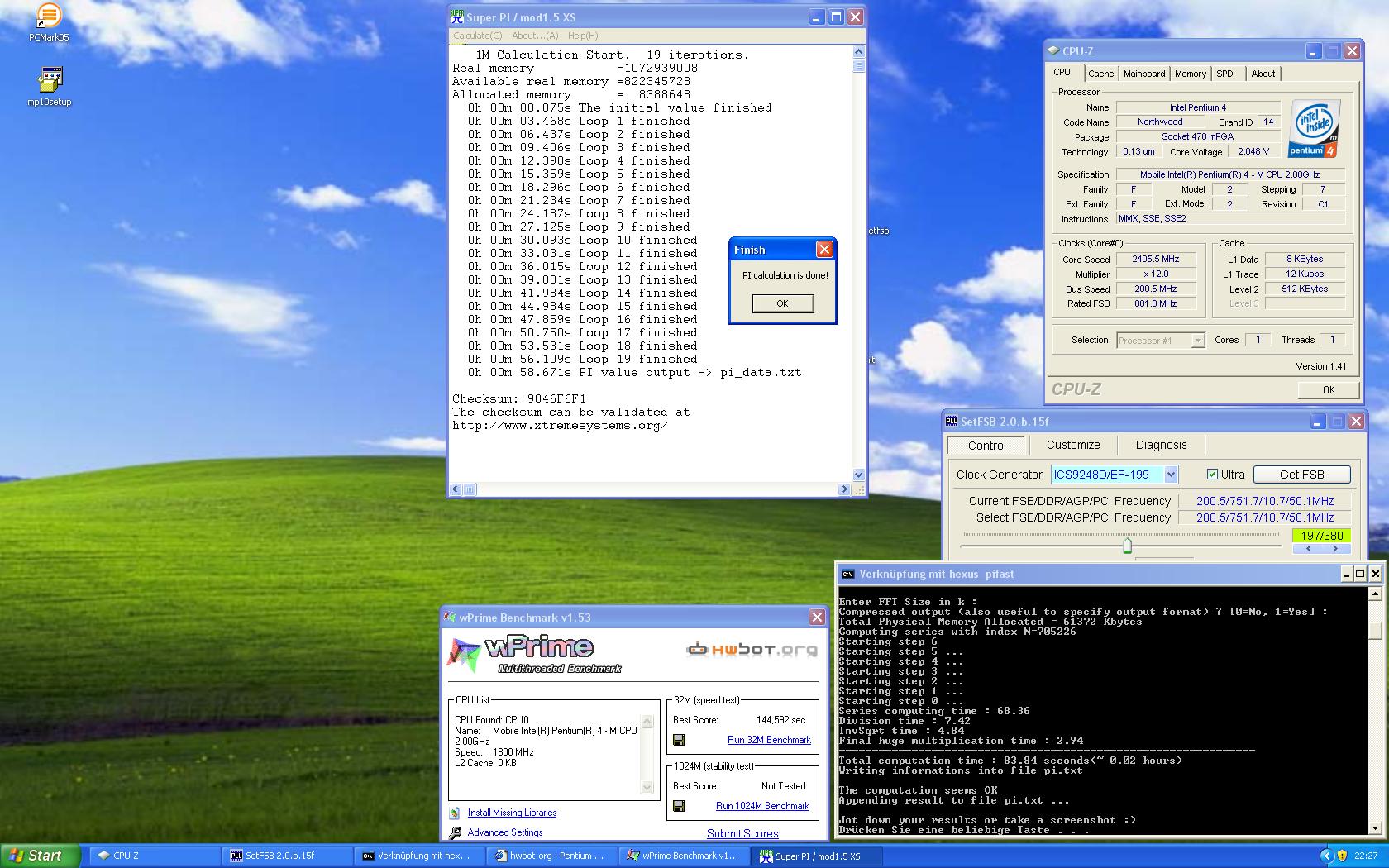Click Super PI vertical scrollbar down arrow
This screenshot has height=868, width=1389.
tap(859, 475)
